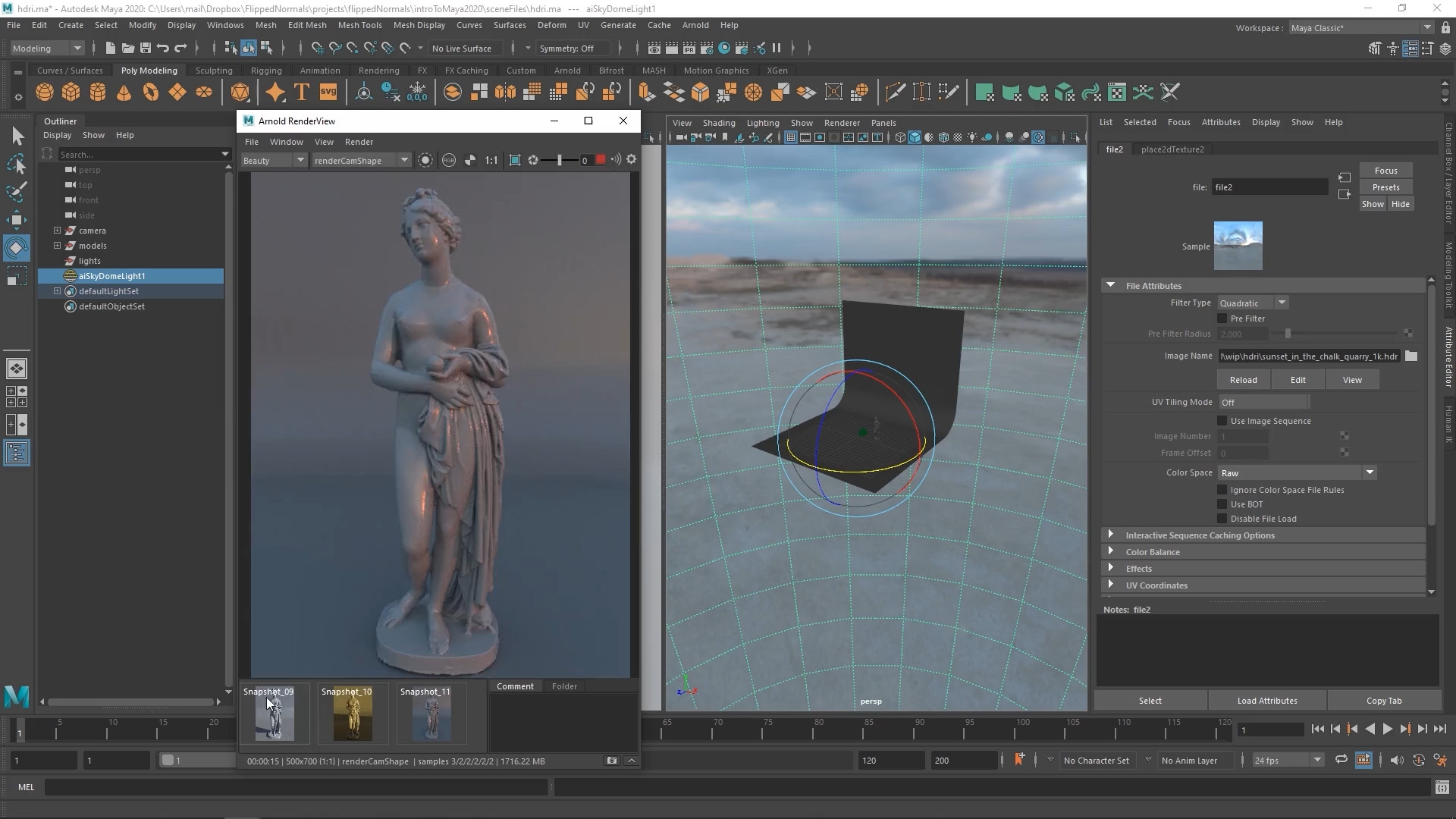Screen dimensions: 1456x819
Task: Toggle crop region icon in RenderView
Action: coord(515,160)
